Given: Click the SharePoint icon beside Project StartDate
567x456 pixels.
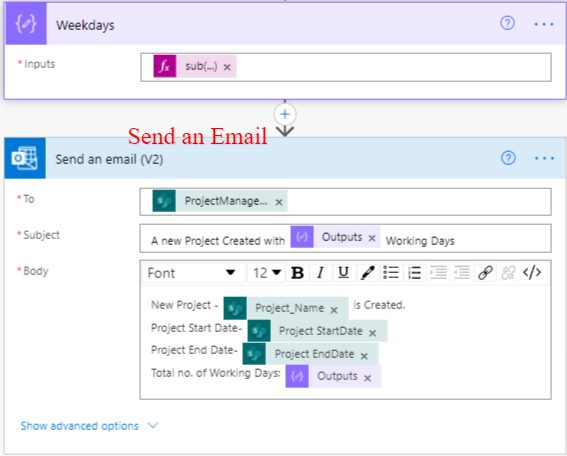Looking at the screenshot, I should tap(259, 331).
